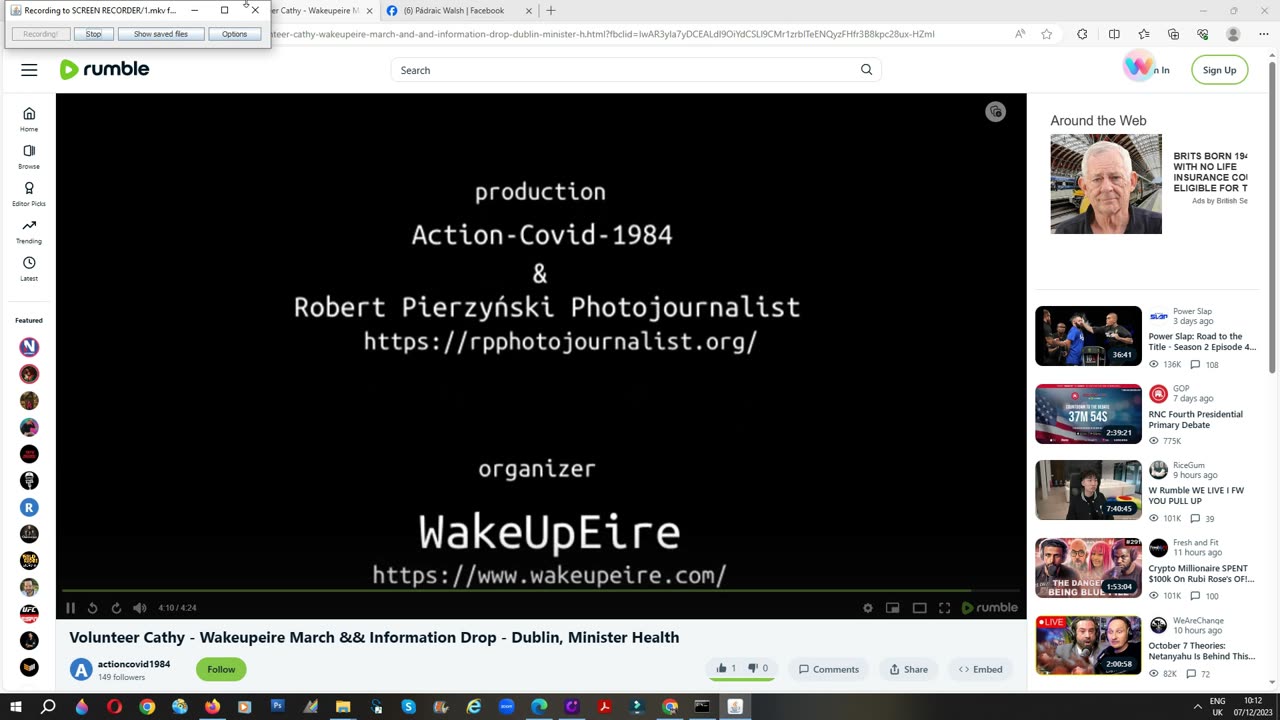1280x720 pixels.
Task: Open Browse in sidebar
Action: tap(29, 157)
